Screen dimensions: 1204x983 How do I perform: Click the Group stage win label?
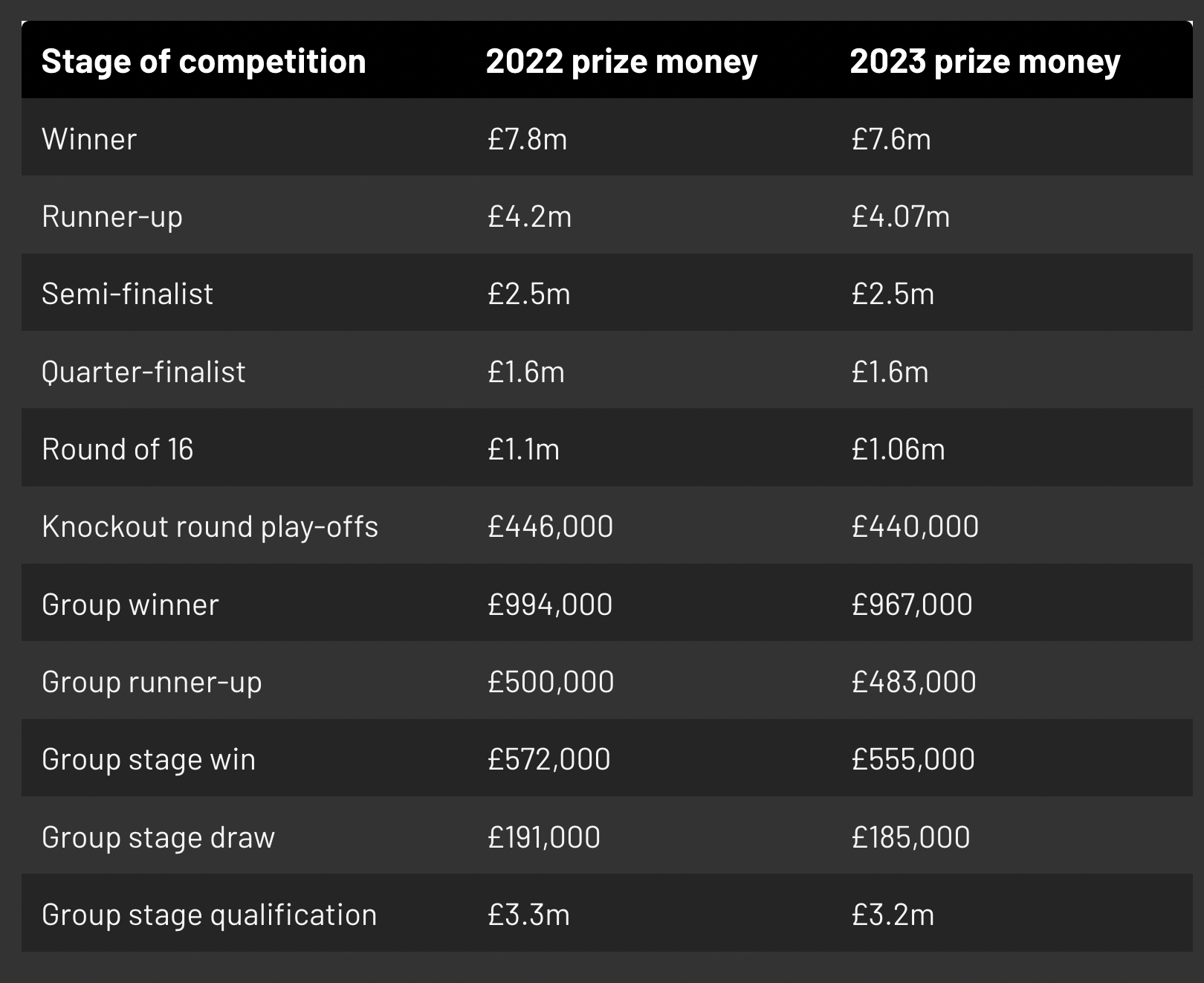[x=149, y=760]
